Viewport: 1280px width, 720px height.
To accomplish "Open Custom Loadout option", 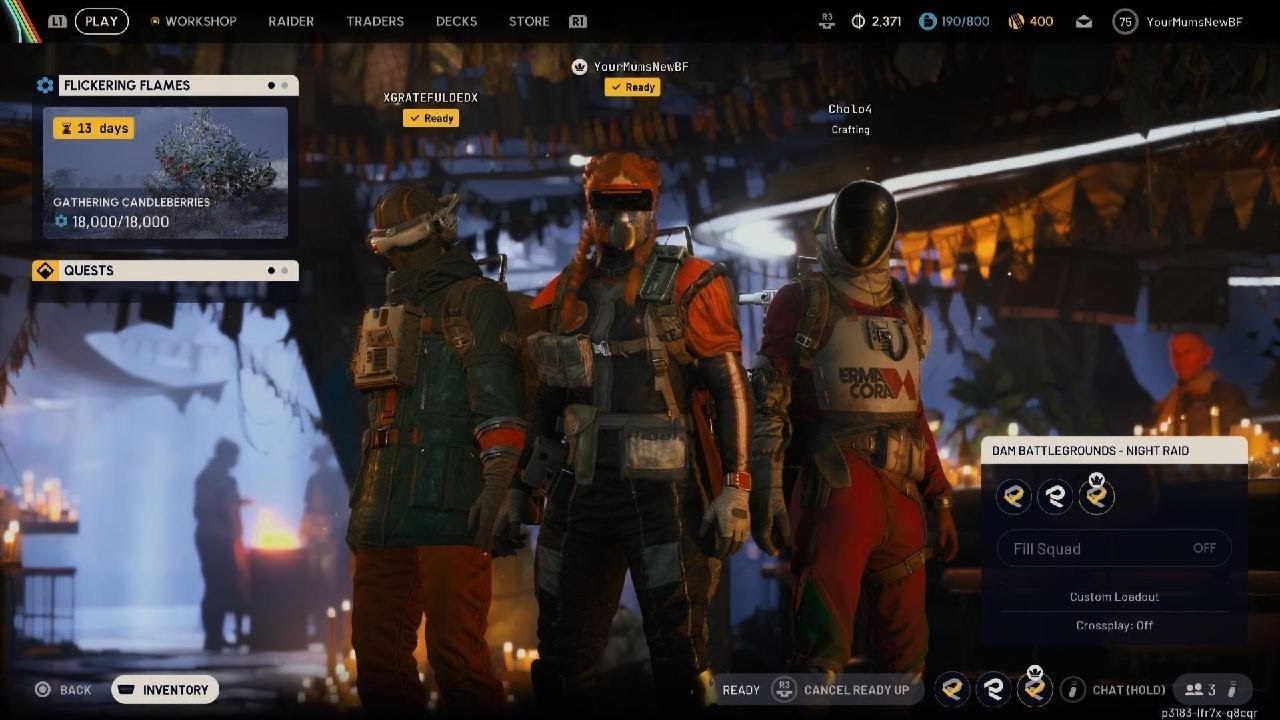I will (1114, 597).
